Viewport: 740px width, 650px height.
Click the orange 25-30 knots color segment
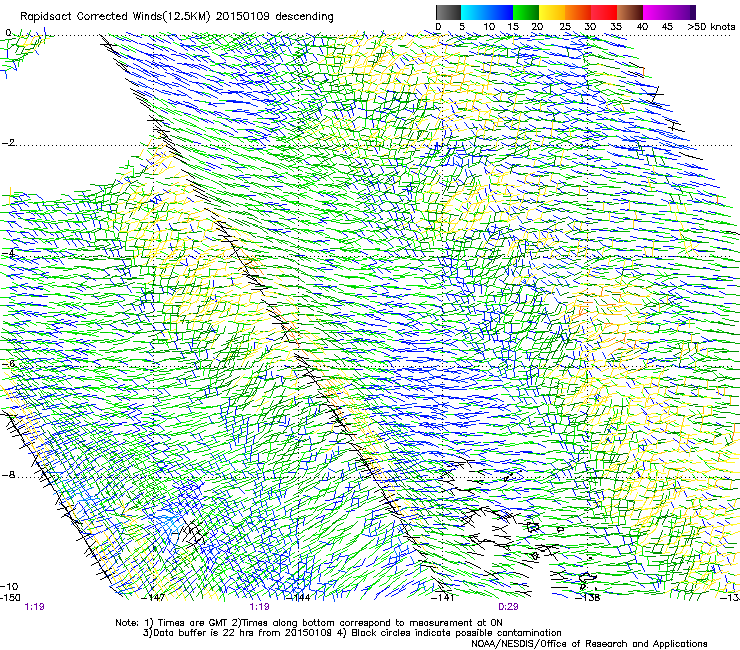pyautogui.click(x=578, y=12)
